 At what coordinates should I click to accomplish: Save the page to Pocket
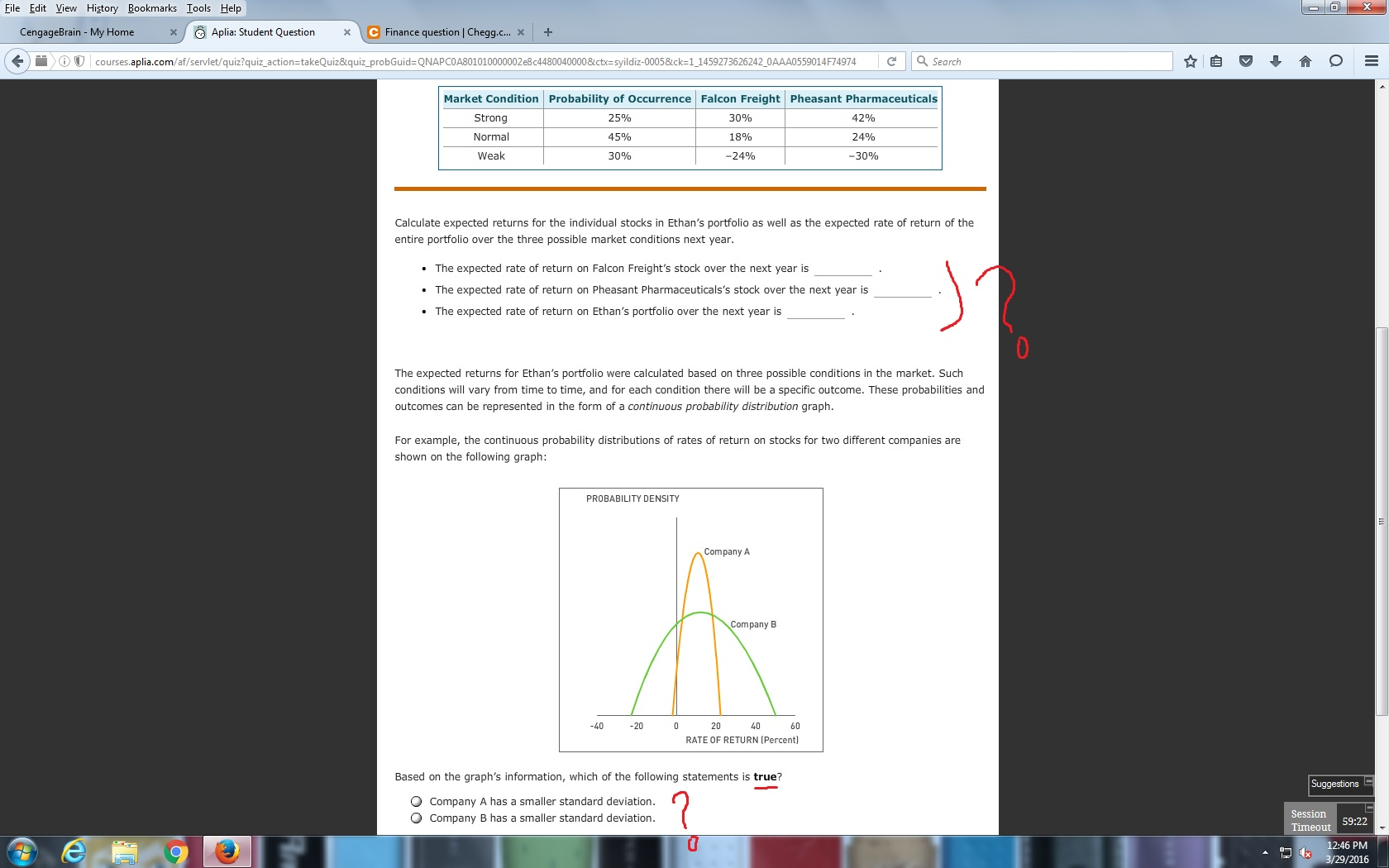[1245, 60]
